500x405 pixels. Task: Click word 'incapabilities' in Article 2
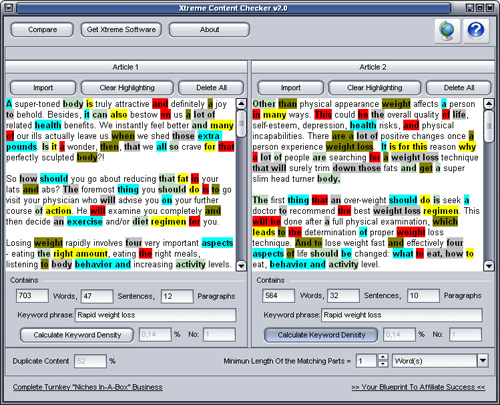point(278,136)
